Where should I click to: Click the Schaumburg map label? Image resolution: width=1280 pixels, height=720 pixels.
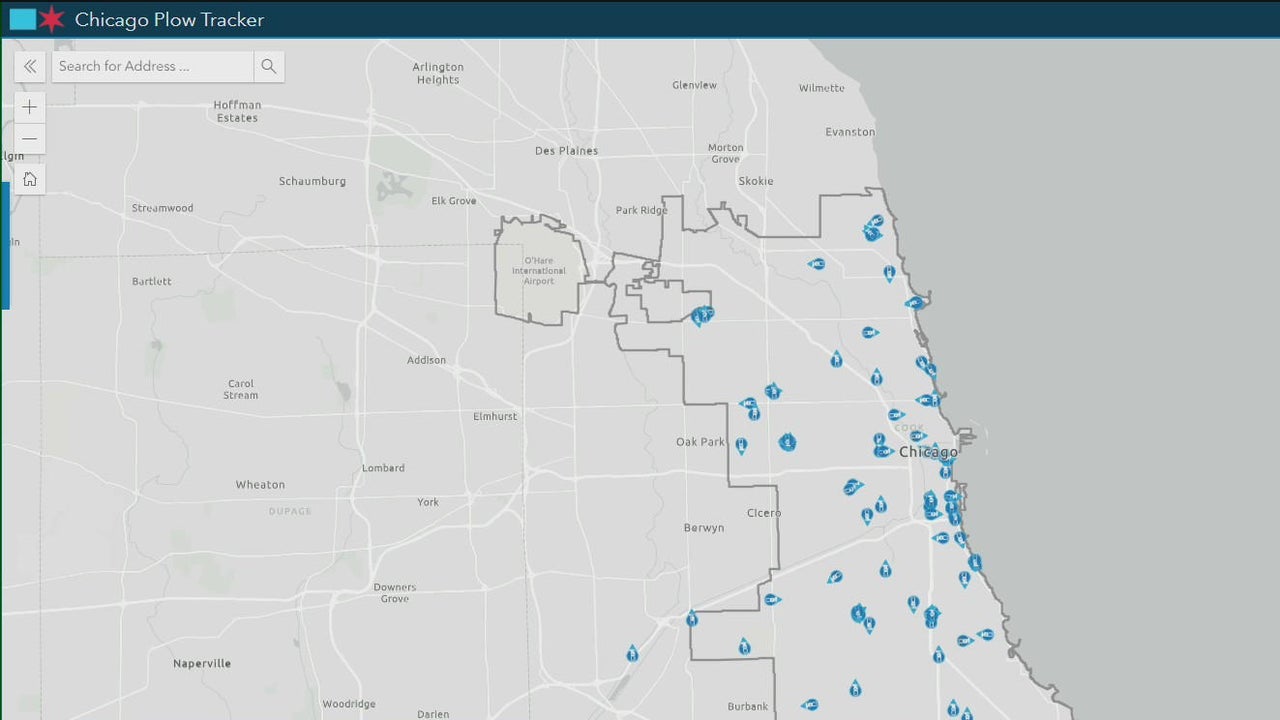(x=312, y=181)
